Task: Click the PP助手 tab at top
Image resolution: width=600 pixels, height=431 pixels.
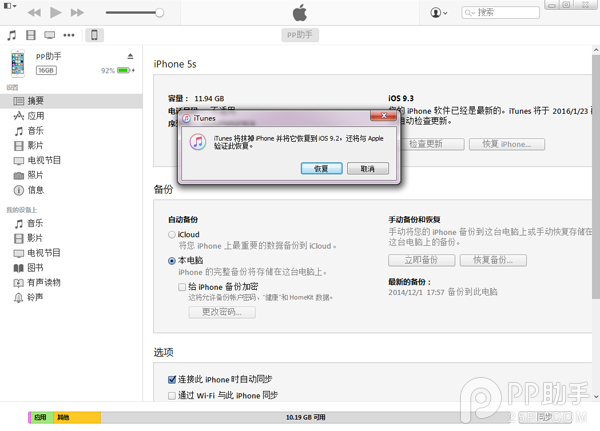Action: tap(300, 35)
